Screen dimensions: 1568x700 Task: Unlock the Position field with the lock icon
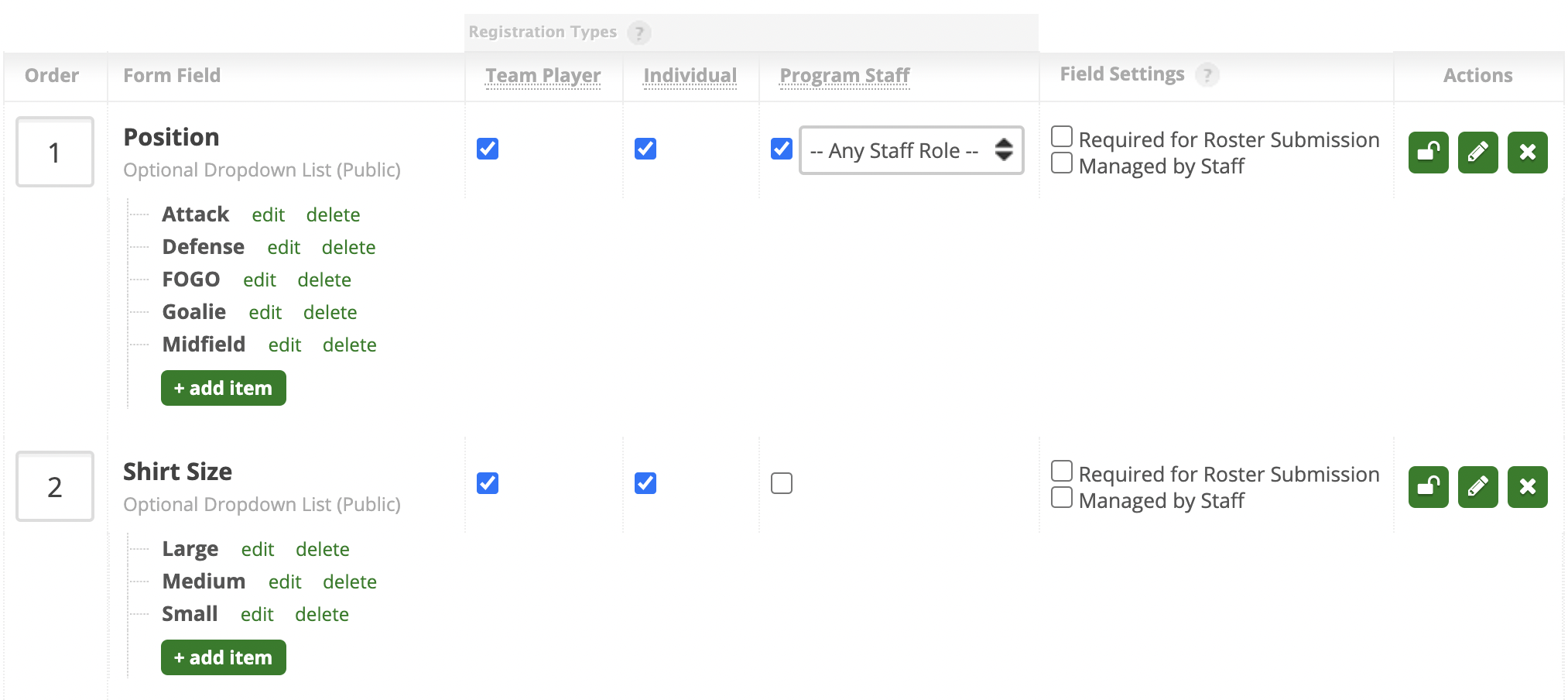[x=1428, y=152]
